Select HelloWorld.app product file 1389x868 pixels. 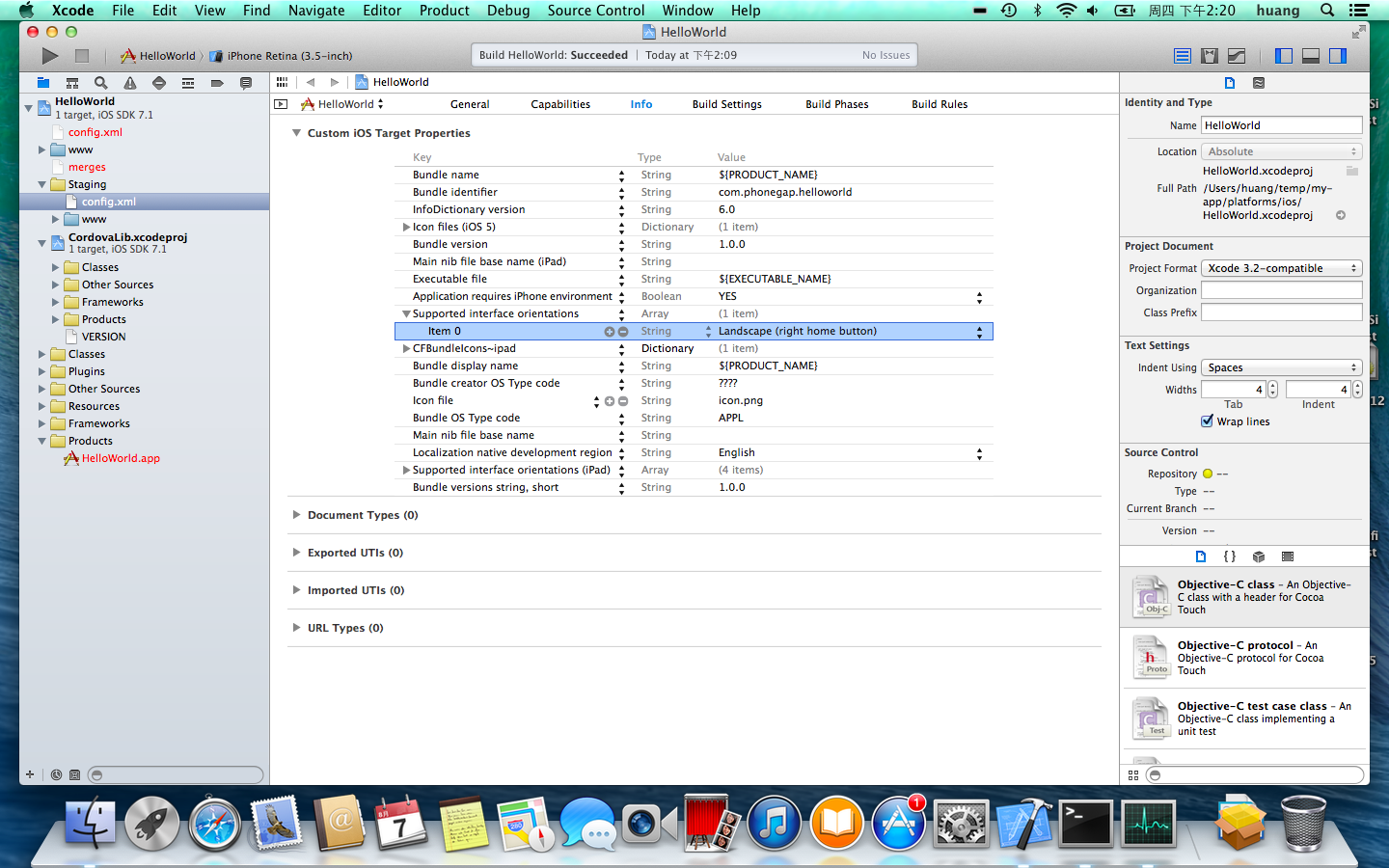(x=121, y=459)
